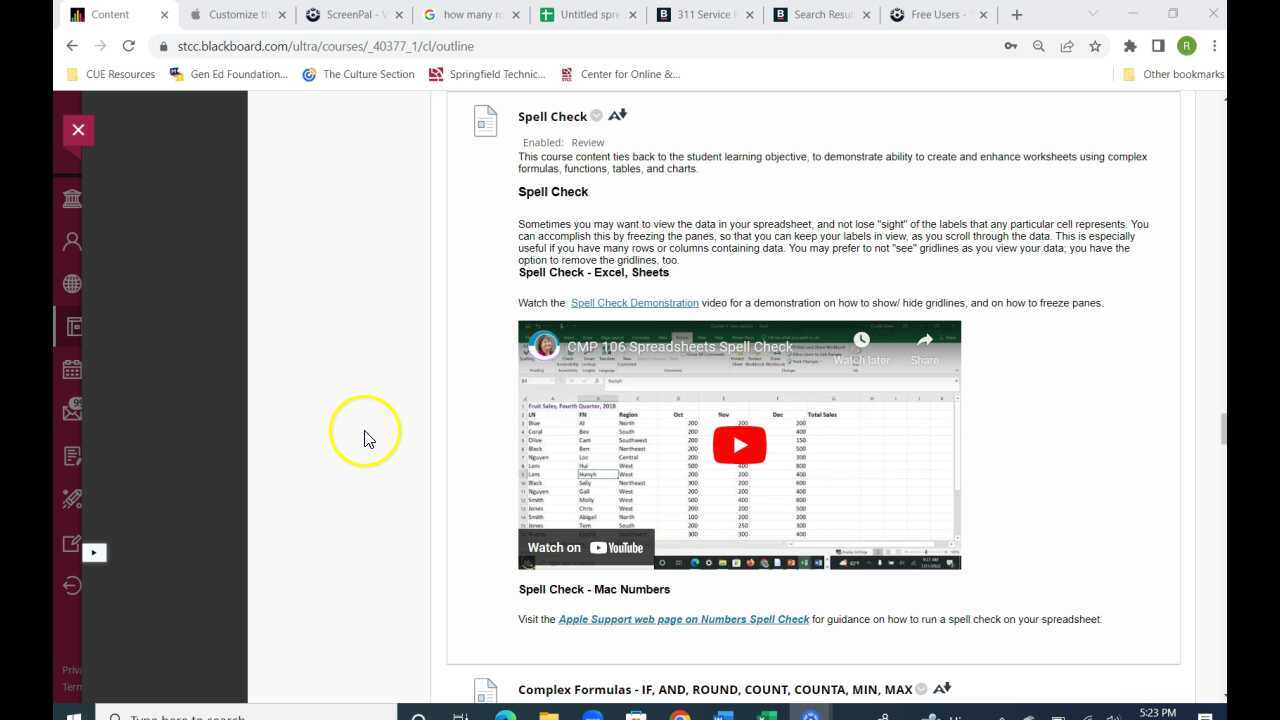Bookmark this page with the star icon
The width and height of the screenshot is (1280, 720).
point(1094,46)
